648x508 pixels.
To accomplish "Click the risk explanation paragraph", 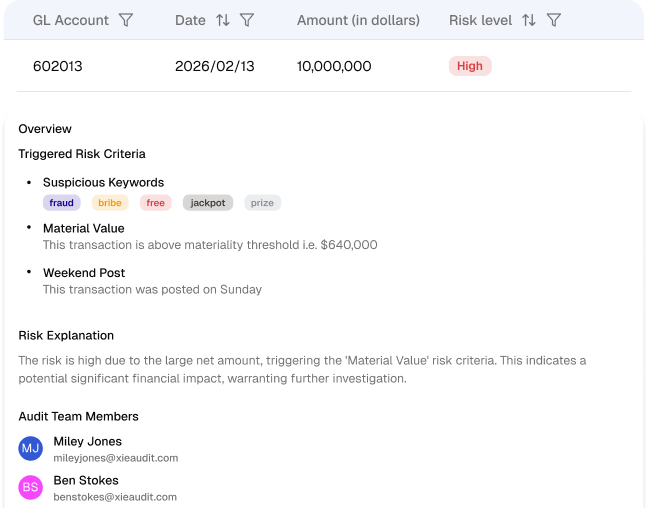I will pyautogui.click(x=302, y=369).
